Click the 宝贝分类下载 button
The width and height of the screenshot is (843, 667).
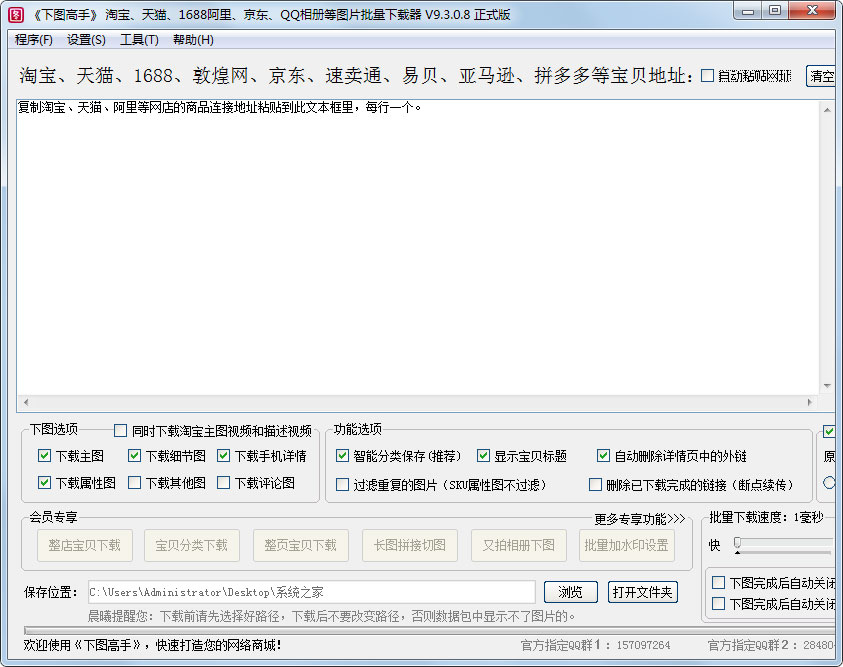pos(191,546)
